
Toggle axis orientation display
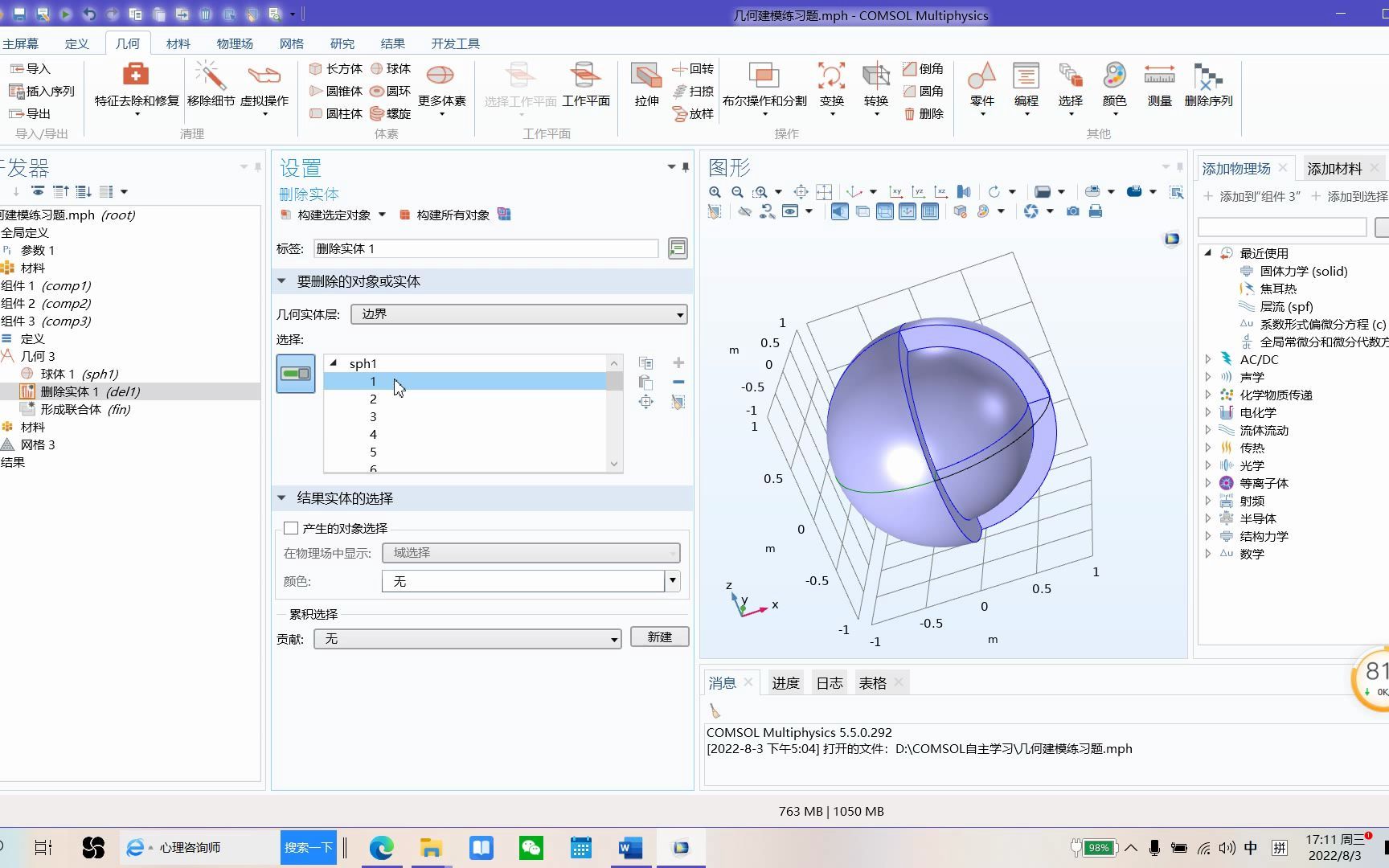point(908,211)
